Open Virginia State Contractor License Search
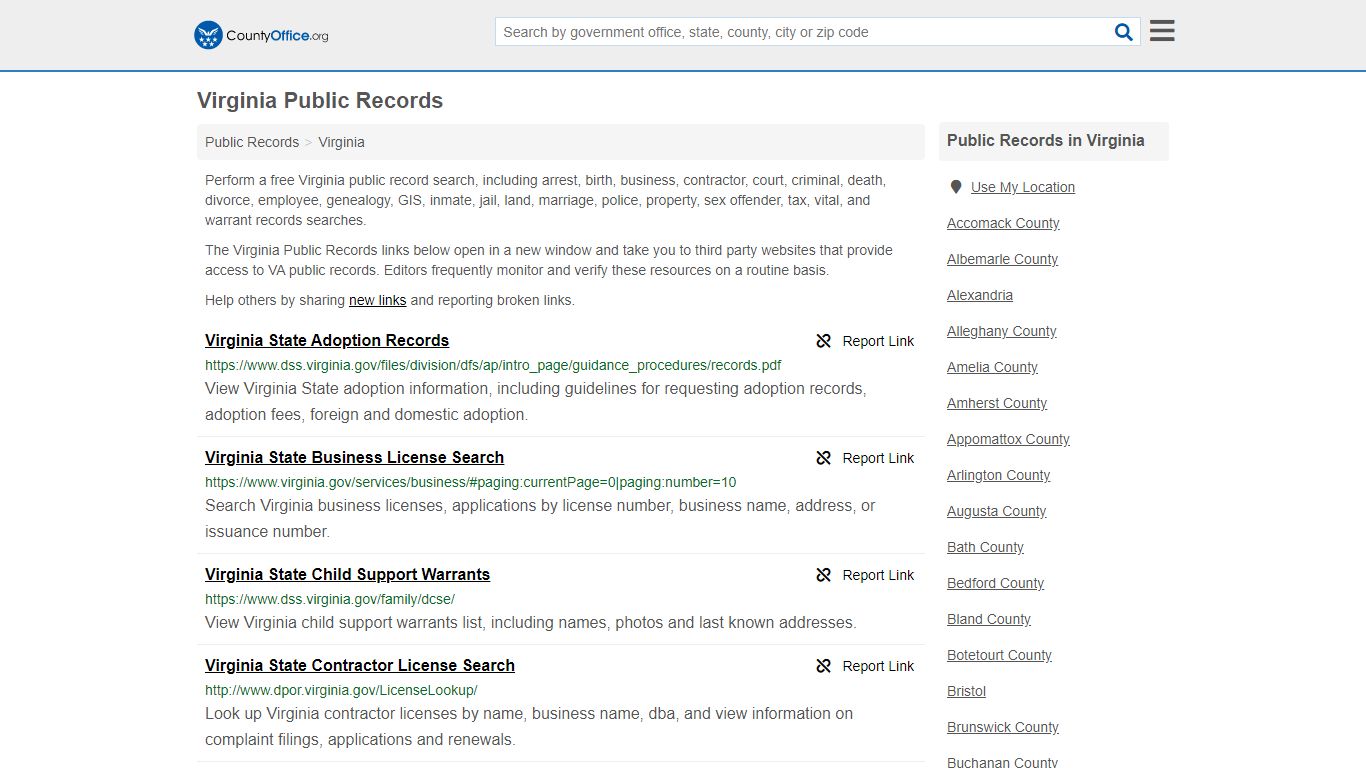 [360, 665]
